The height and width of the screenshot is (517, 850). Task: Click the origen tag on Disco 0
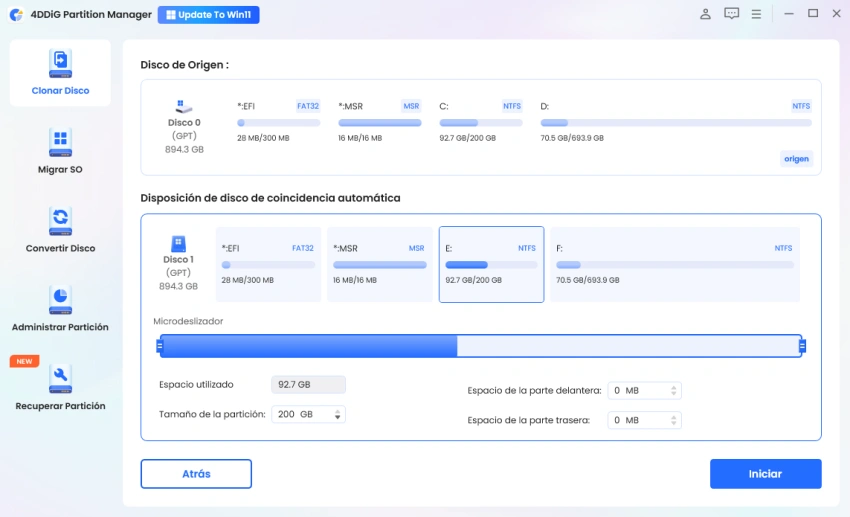click(796, 159)
